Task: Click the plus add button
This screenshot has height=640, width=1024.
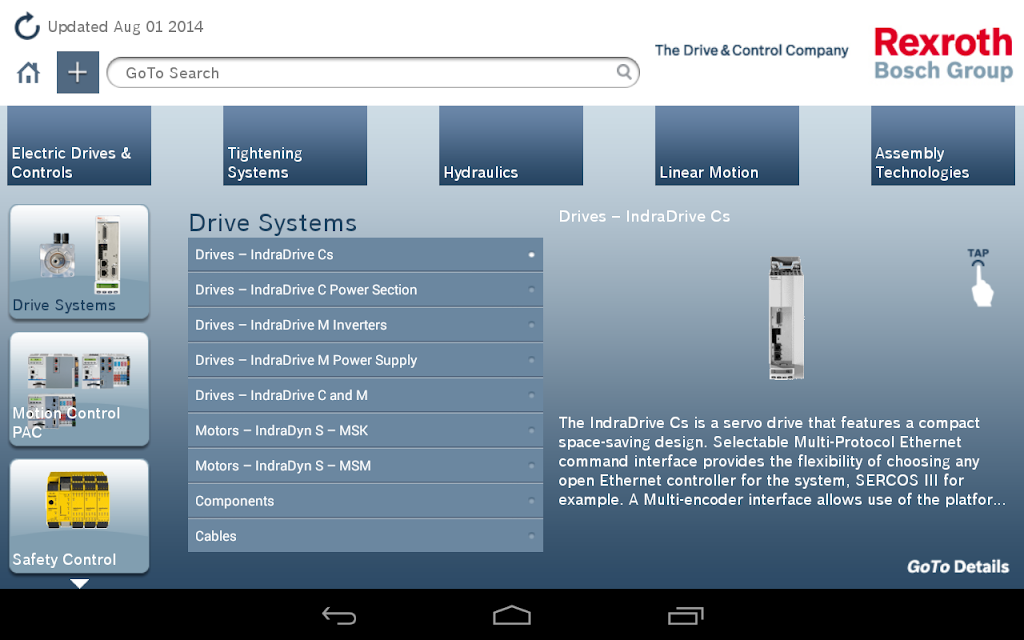Action: [78, 72]
